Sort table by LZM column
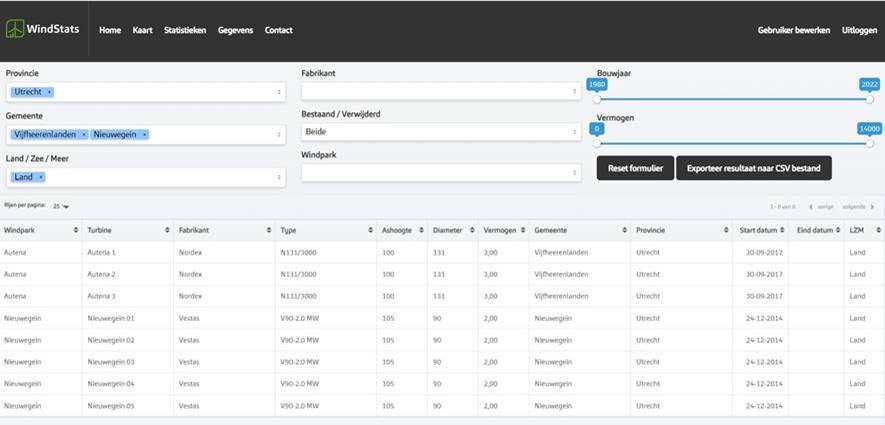 click(878, 230)
